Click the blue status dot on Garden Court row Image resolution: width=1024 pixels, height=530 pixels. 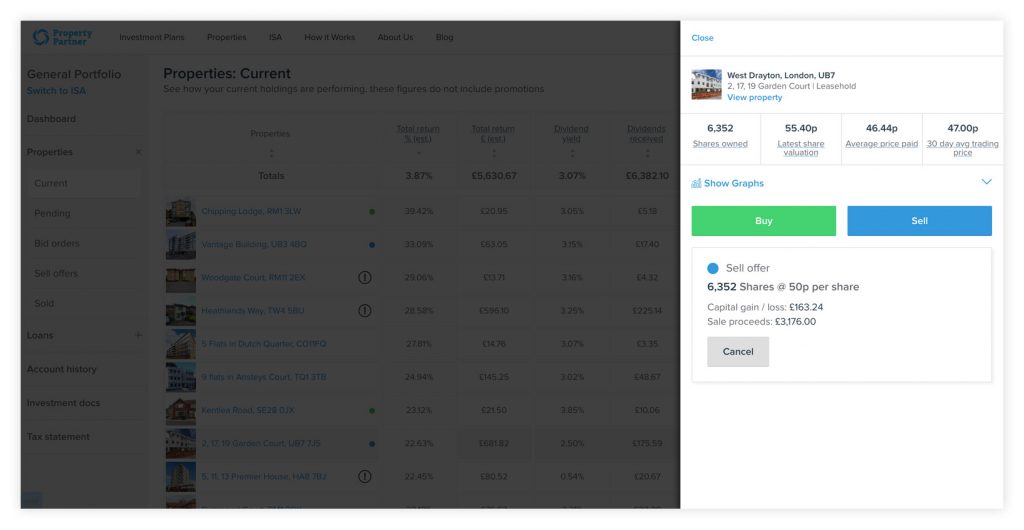tap(372, 444)
